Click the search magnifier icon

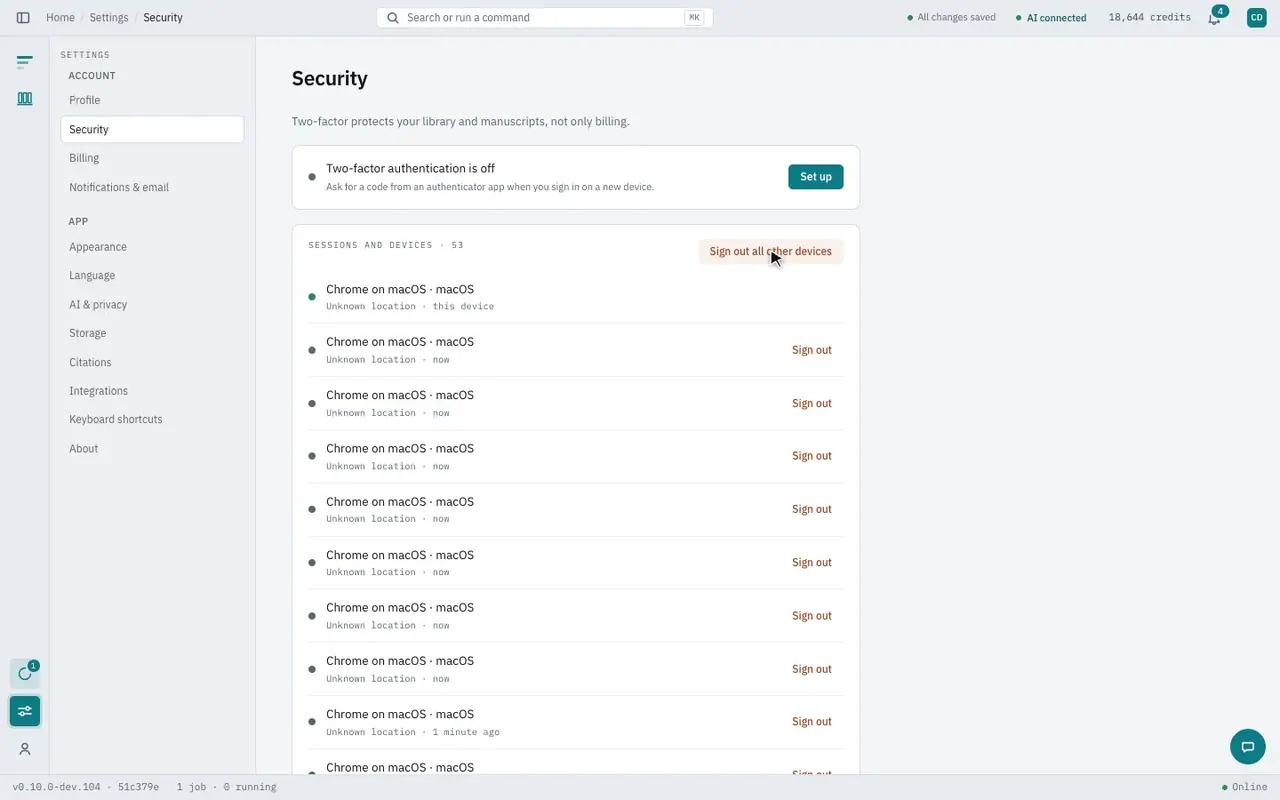[x=393, y=18]
